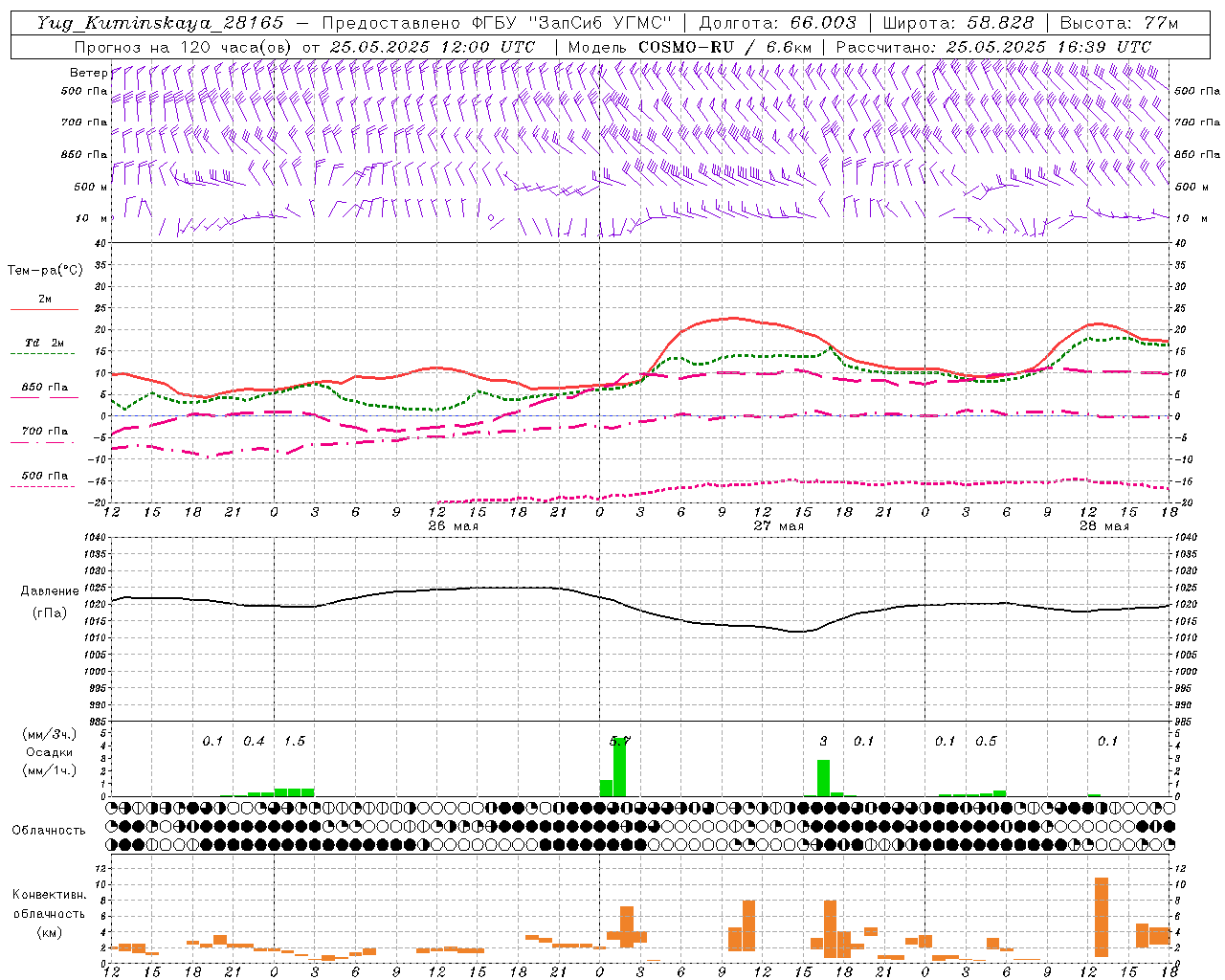1225x980 pixels.
Task: Click the Ветер label
Action: [88, 73]
